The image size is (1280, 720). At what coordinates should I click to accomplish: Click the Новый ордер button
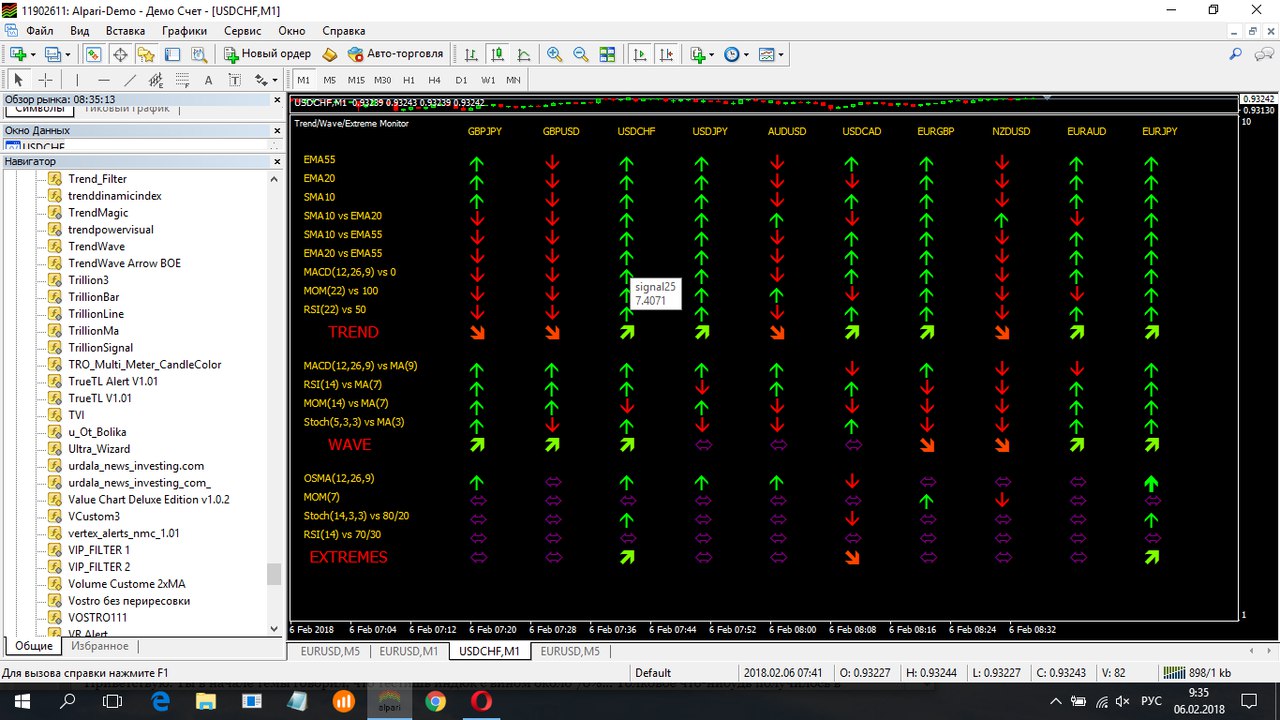[x=268, y=54]
